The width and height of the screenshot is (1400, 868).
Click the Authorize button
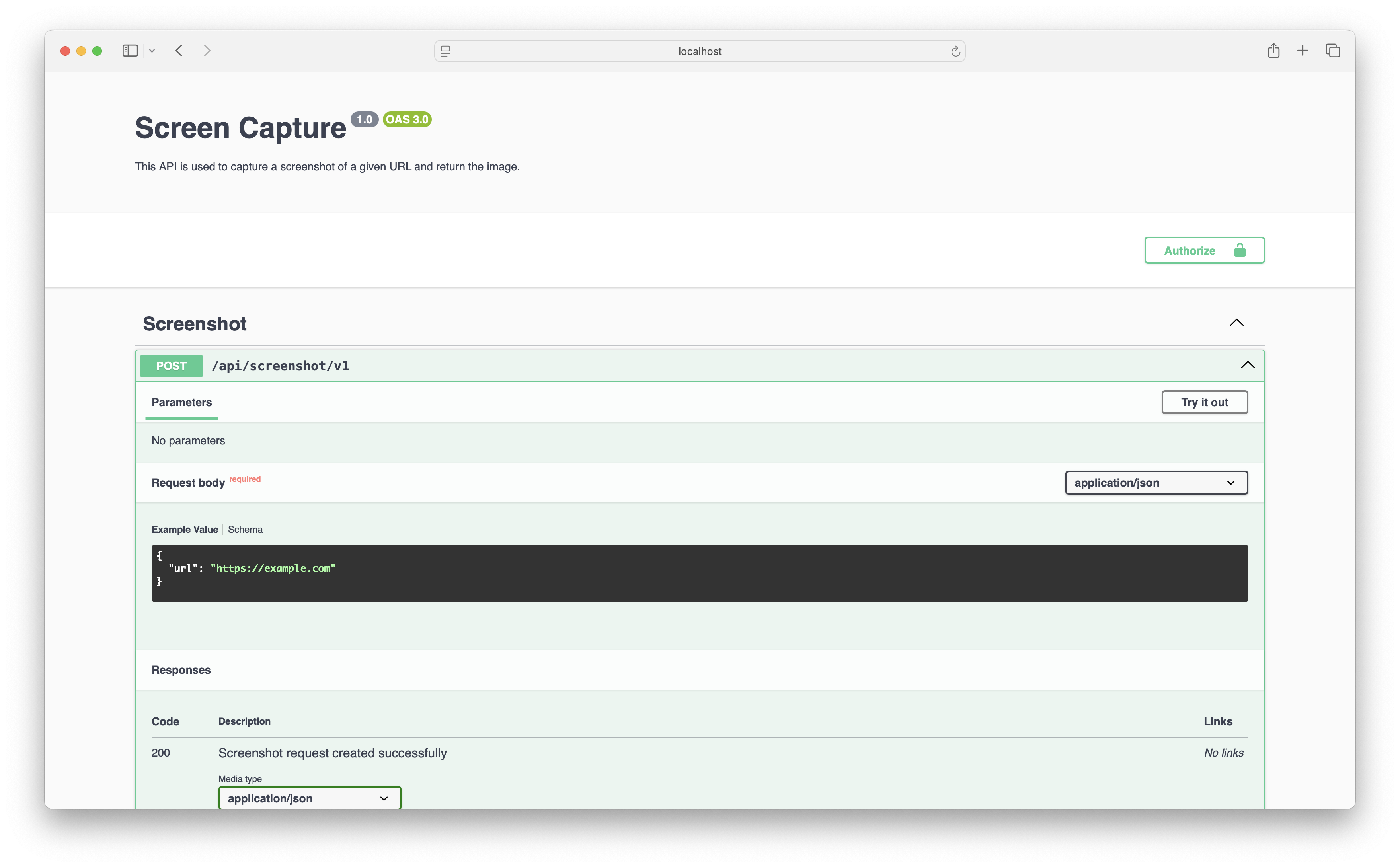1204,250
